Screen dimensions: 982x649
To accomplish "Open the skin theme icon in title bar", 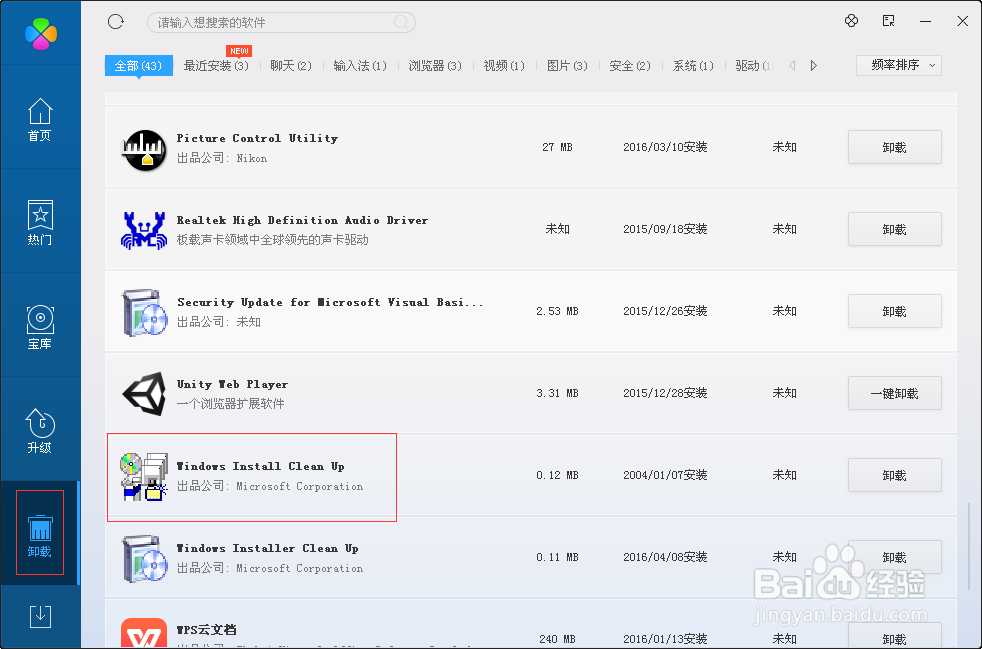I will (x=851, y=21).
